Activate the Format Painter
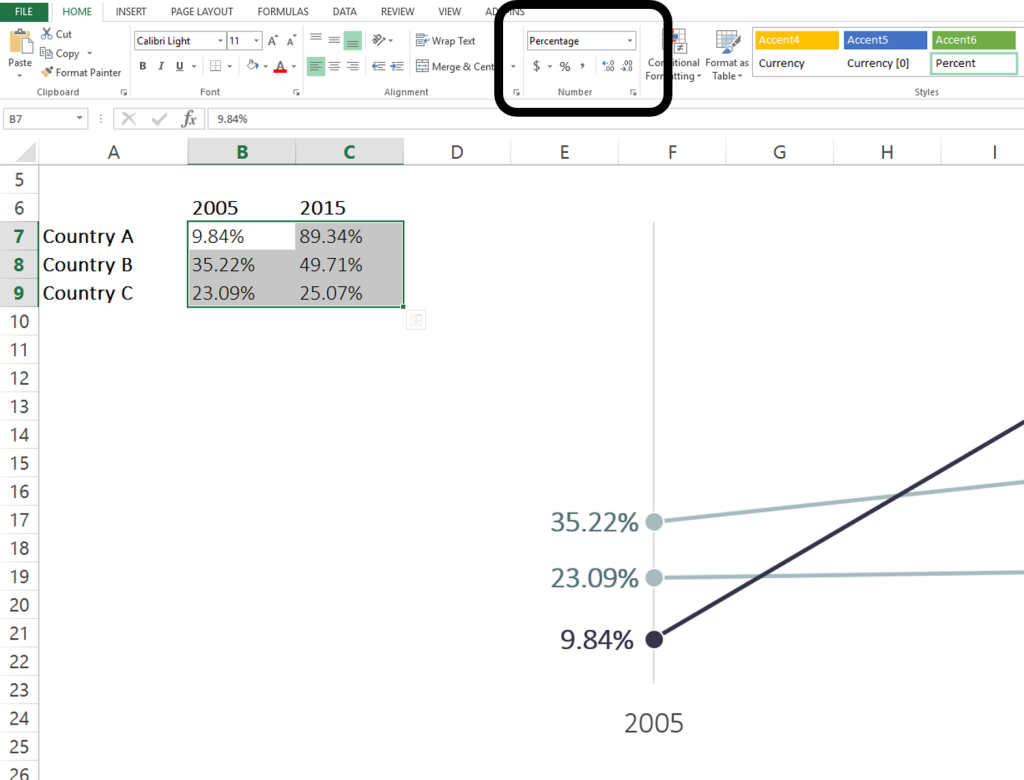The width and height of the screenshot is (1024, 780). 80,73
